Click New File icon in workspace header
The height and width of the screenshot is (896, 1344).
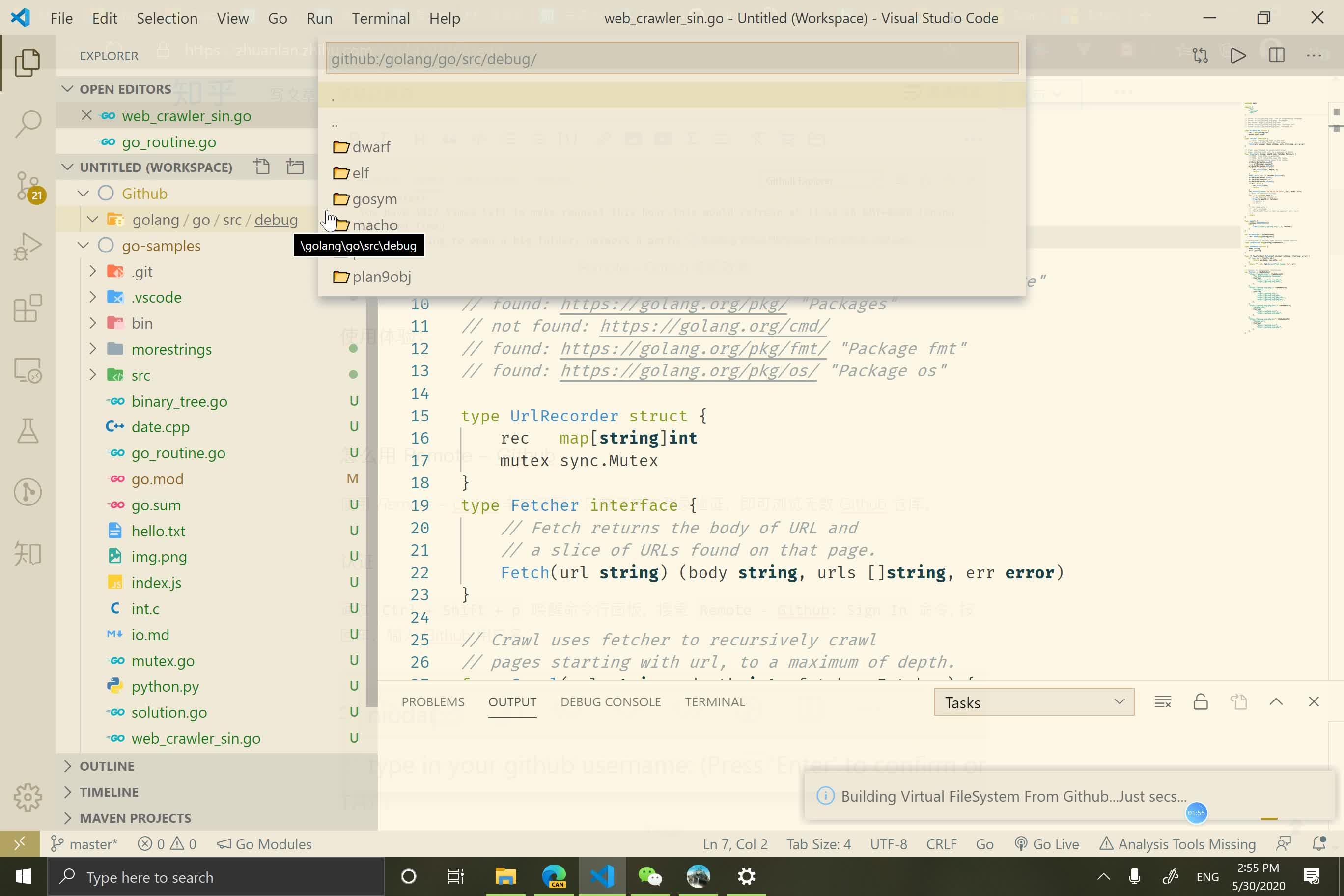click(262, 167)
